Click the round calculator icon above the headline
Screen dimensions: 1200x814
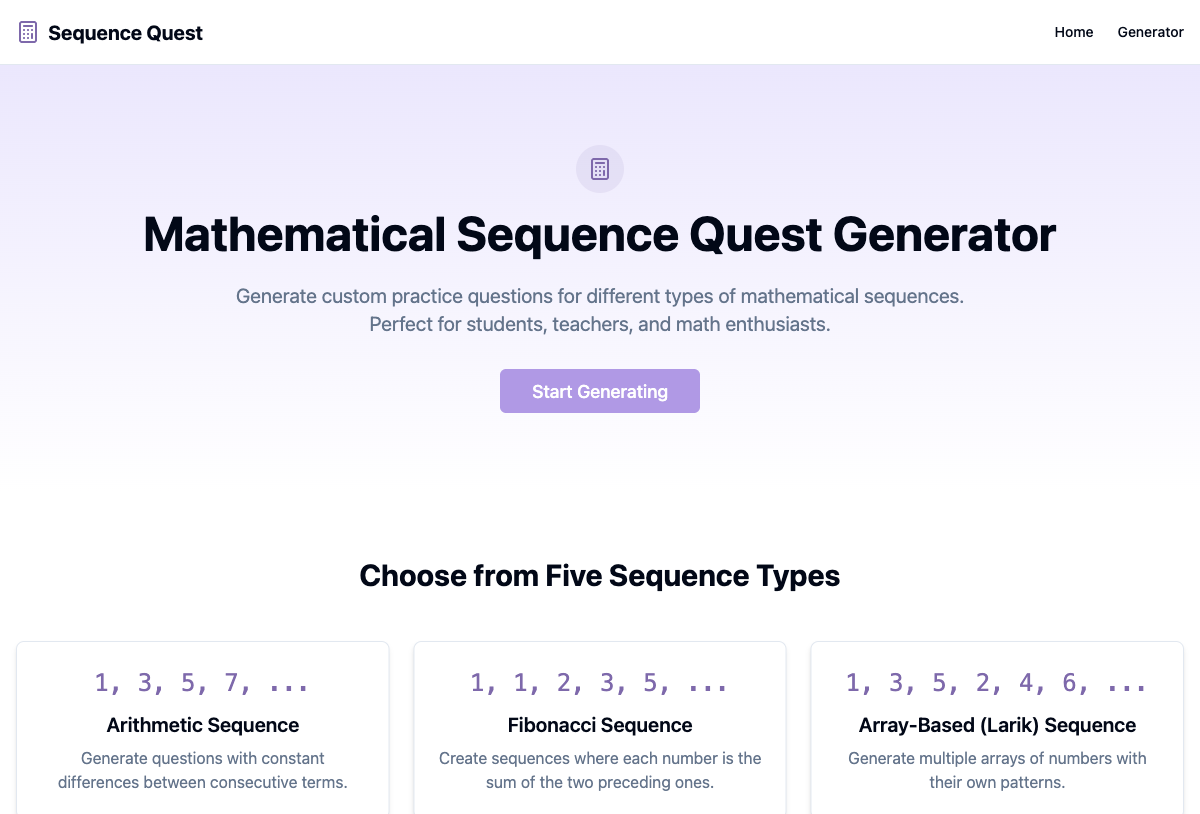tap(600, 169)
